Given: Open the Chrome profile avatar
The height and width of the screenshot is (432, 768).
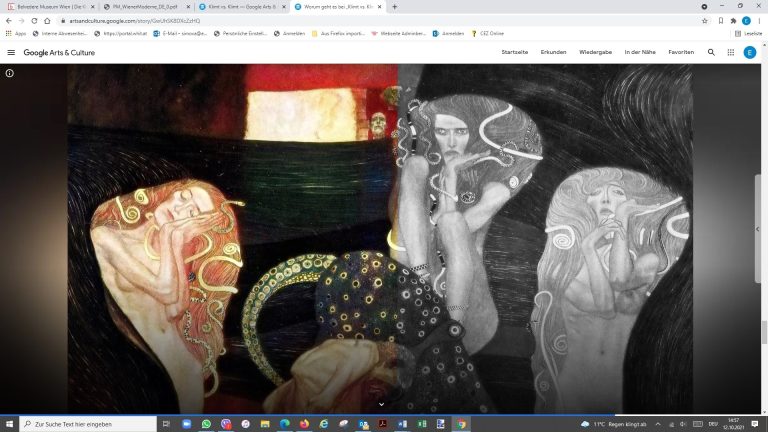Looking at the screenshot, I should click(x=746, y=21).
